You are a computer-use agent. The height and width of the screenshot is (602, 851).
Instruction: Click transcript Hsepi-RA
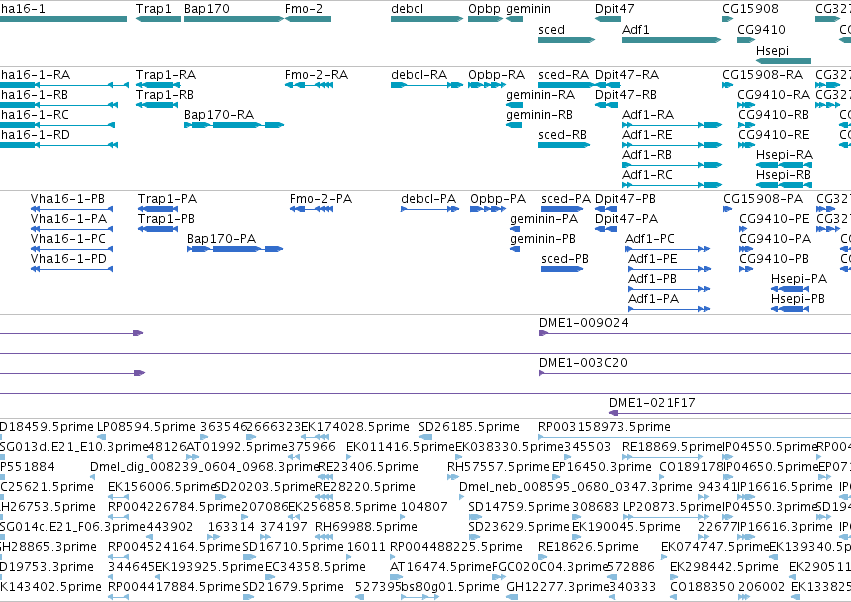coord(784,165)
